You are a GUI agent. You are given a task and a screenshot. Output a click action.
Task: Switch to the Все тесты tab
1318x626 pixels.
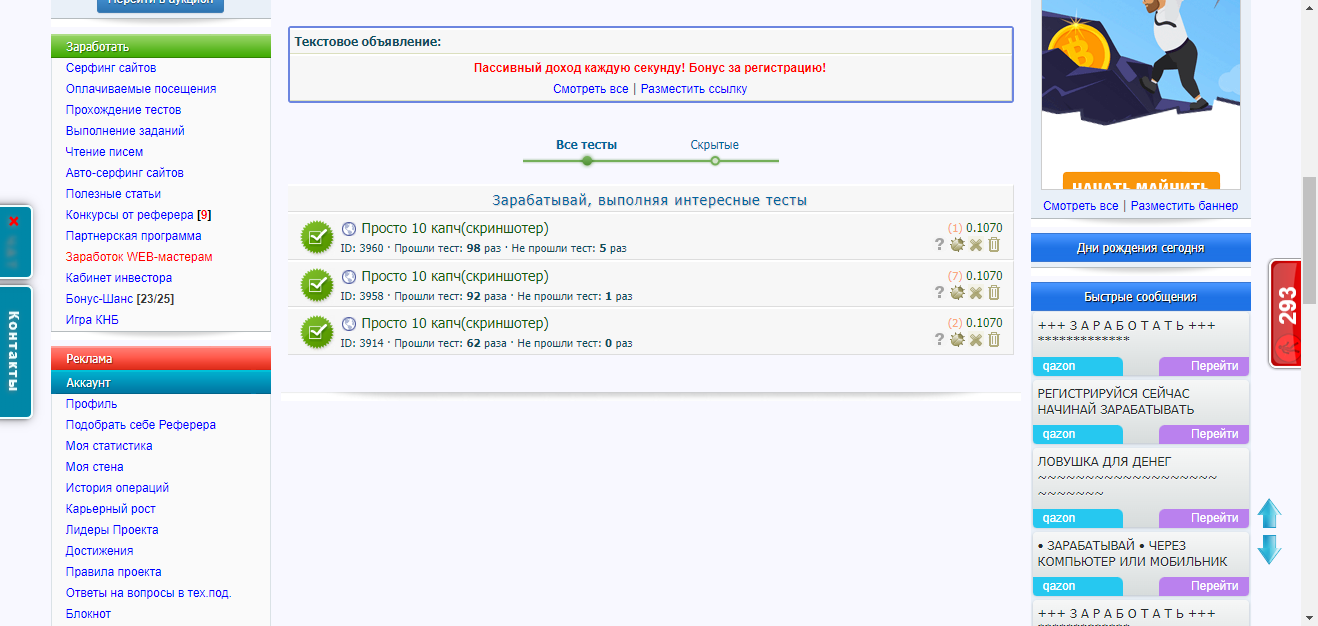(x=586, y=145)
